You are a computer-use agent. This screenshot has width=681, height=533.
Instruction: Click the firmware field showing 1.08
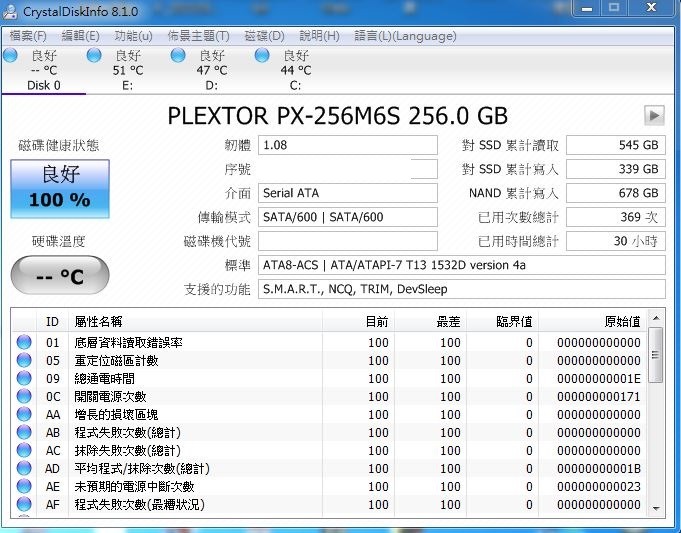tap(347, 145)
